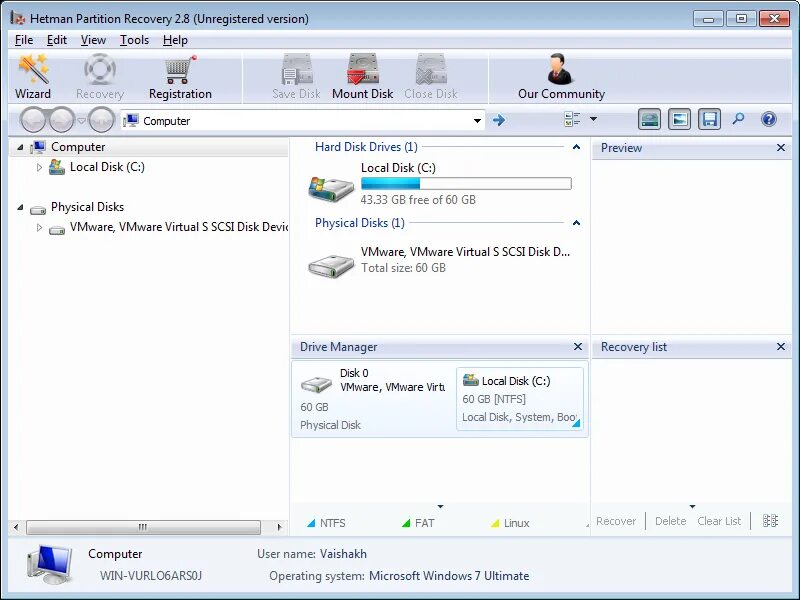Click Clear List button
800x600 pixels.
click(x=719, y=521)
